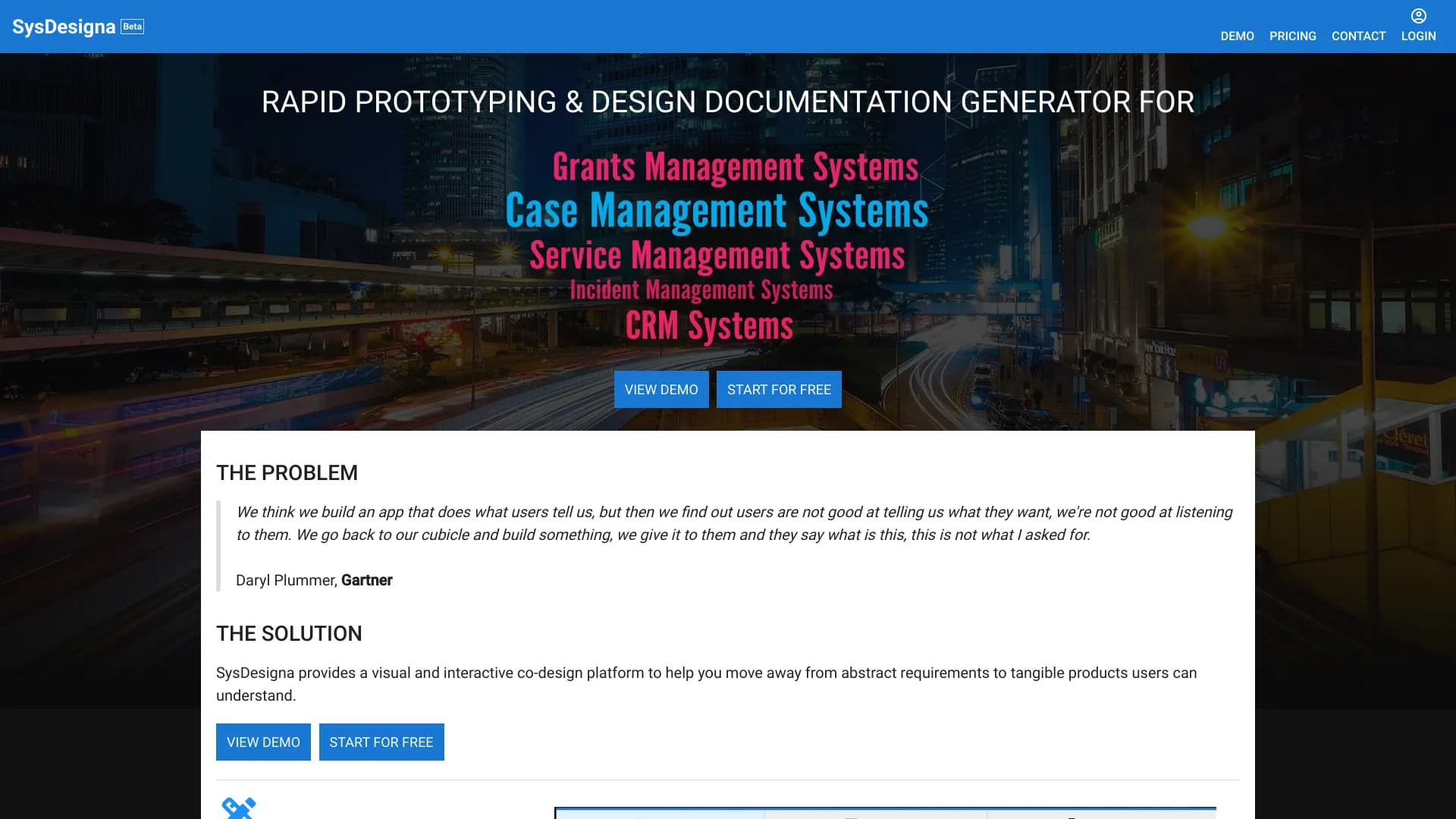This screenshot has height=819, width=1456.
Task: Select the CRM Systems text
Action: tap(710, 325)
